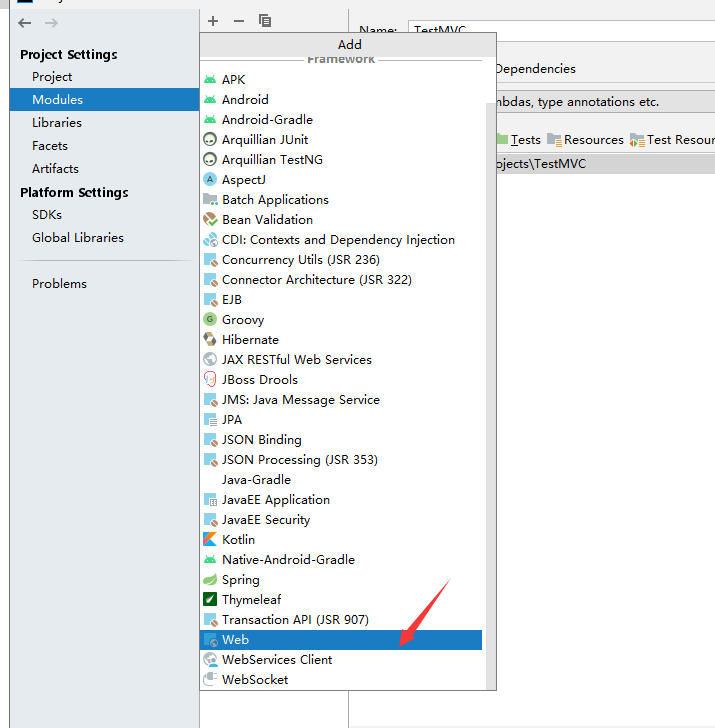This screenshot has height=728, width=715.
Task: Select Modules in the sidebar
Action: pos(104,99)
